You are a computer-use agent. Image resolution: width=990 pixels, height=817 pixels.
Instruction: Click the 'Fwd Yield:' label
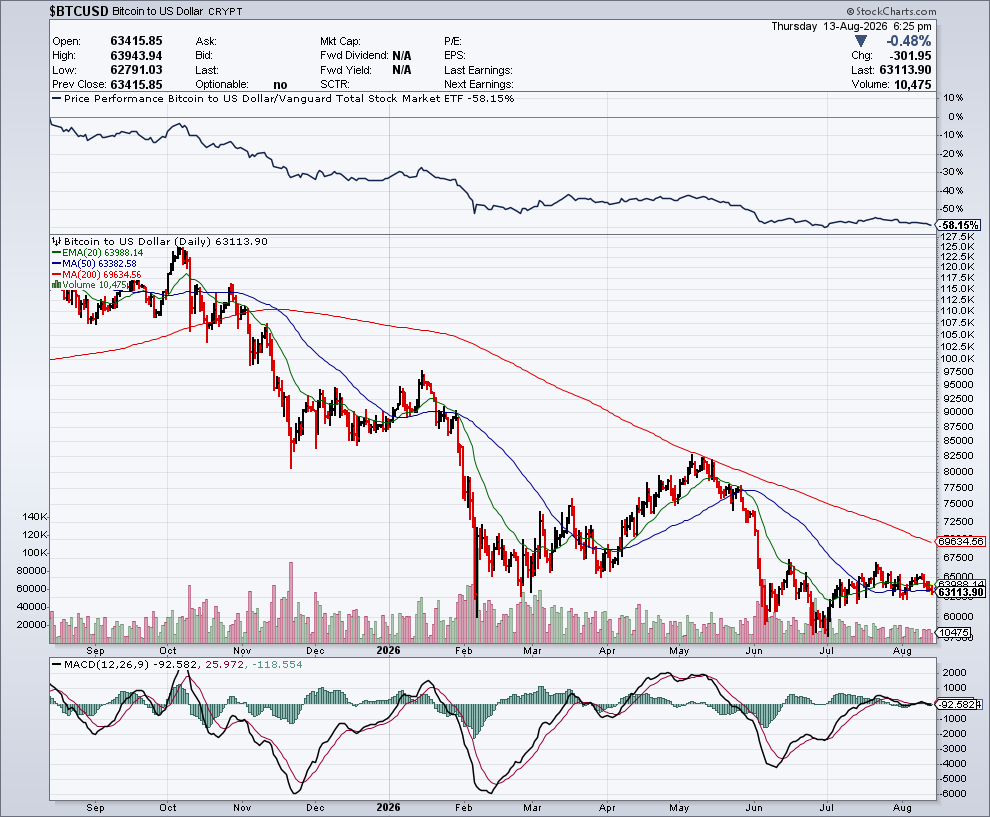tap(346, 70)
